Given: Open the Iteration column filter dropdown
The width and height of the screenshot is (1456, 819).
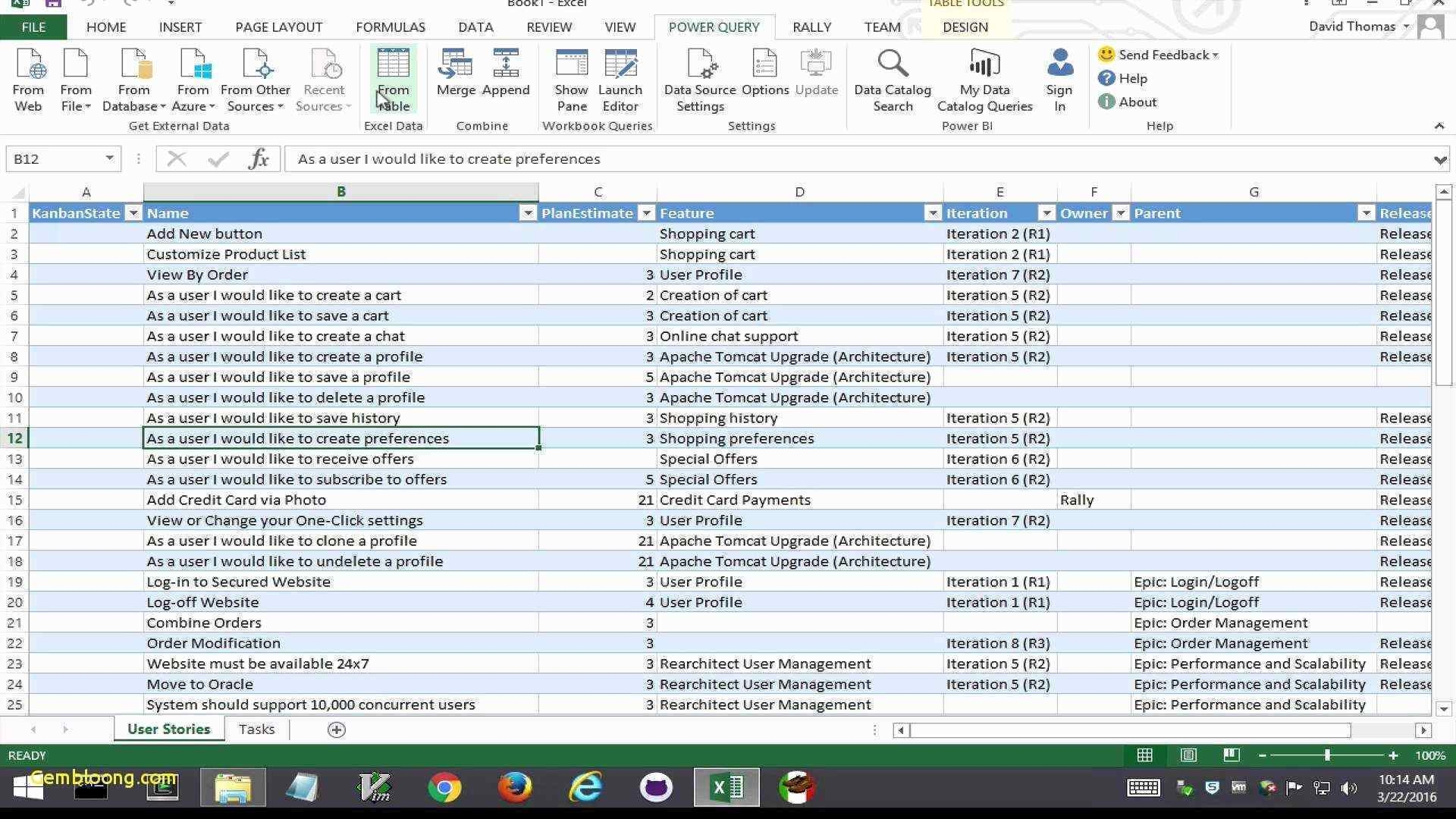Looking at the screenshot, I should [x=1046, y=213].
